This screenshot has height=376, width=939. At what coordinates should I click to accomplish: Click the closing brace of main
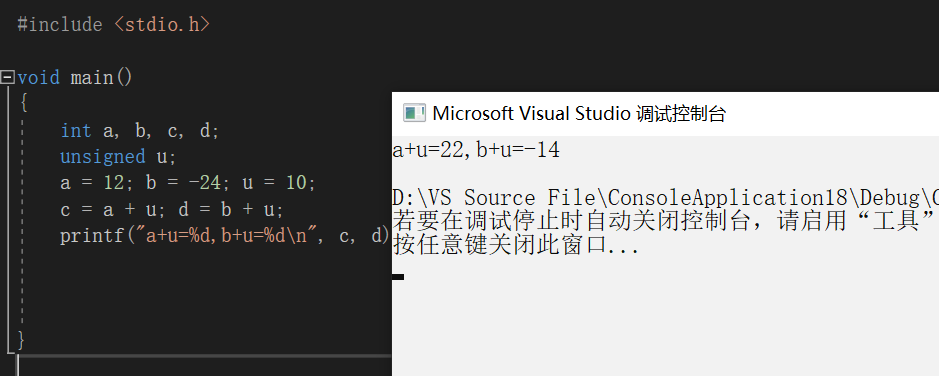point(22,340)
